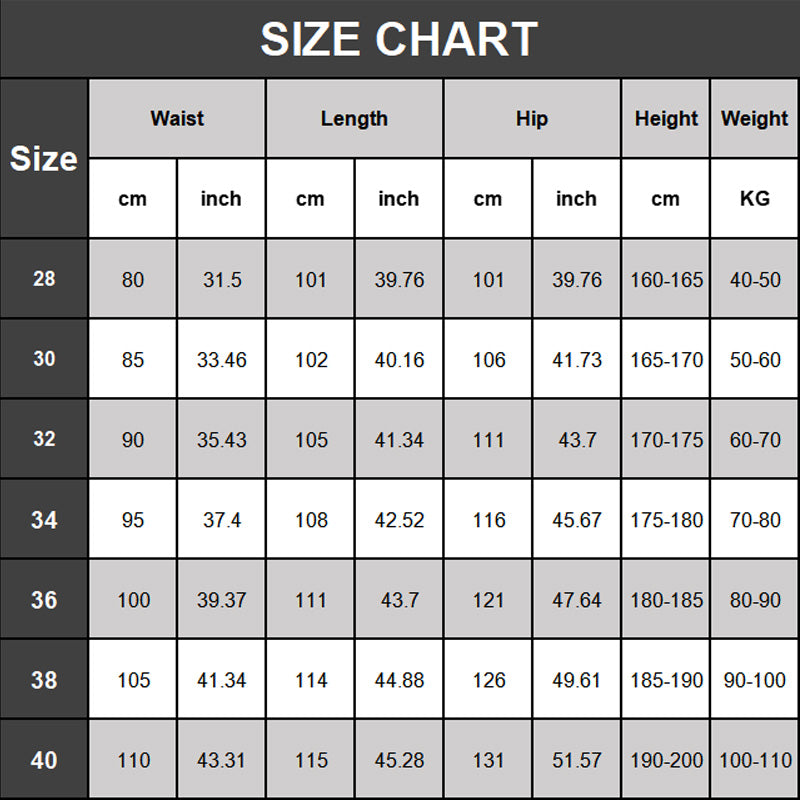Select the Weight column header

755,118
